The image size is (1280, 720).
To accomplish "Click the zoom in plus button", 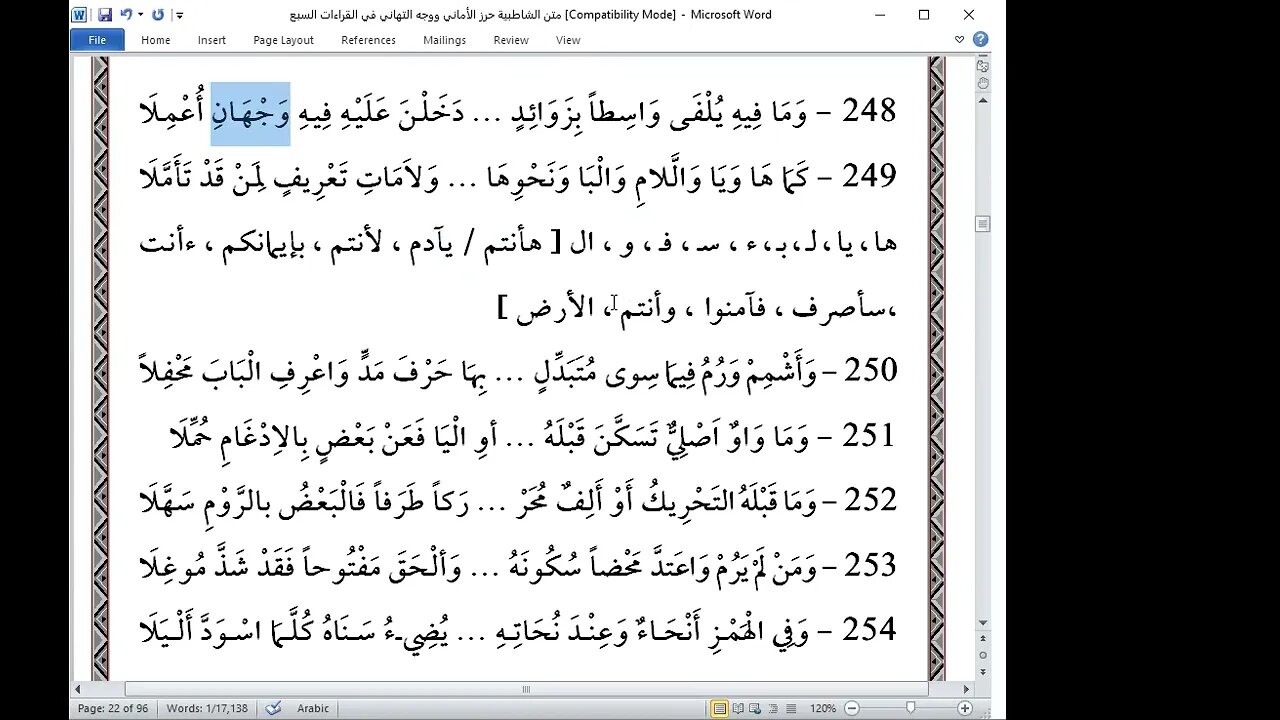I will (965, 708).
